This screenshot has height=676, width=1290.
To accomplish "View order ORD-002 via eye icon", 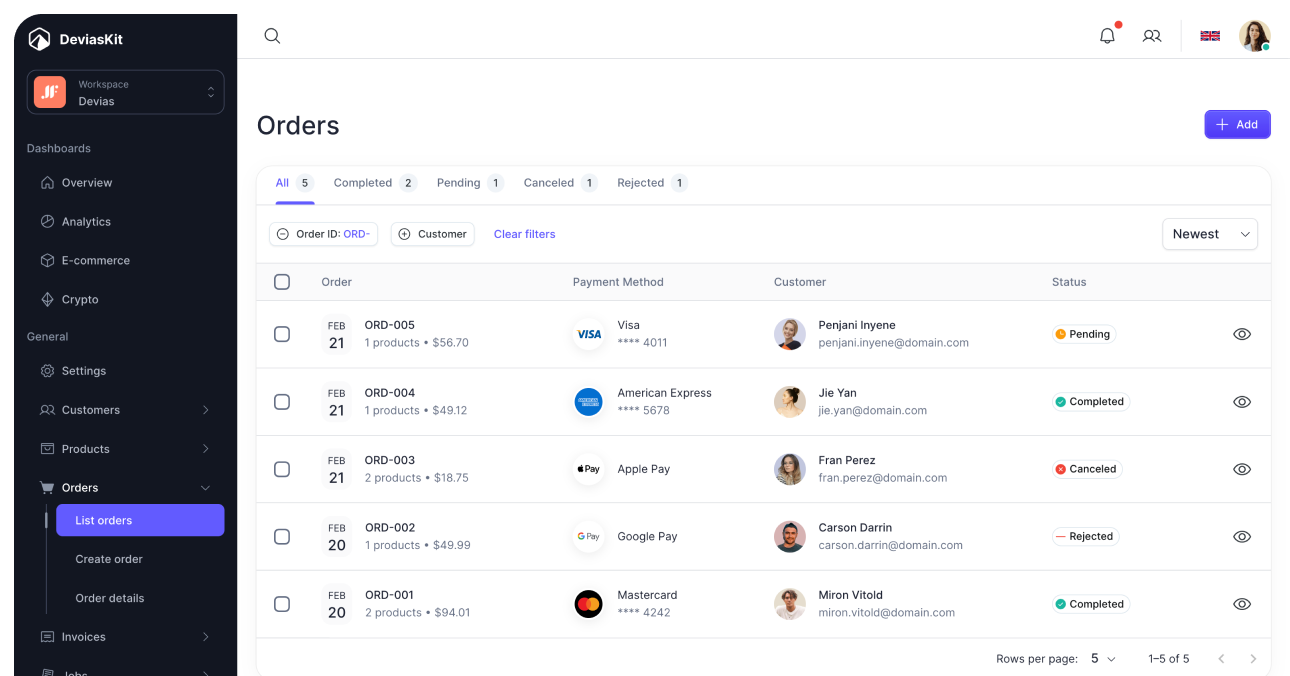I will click(1242, 537).
